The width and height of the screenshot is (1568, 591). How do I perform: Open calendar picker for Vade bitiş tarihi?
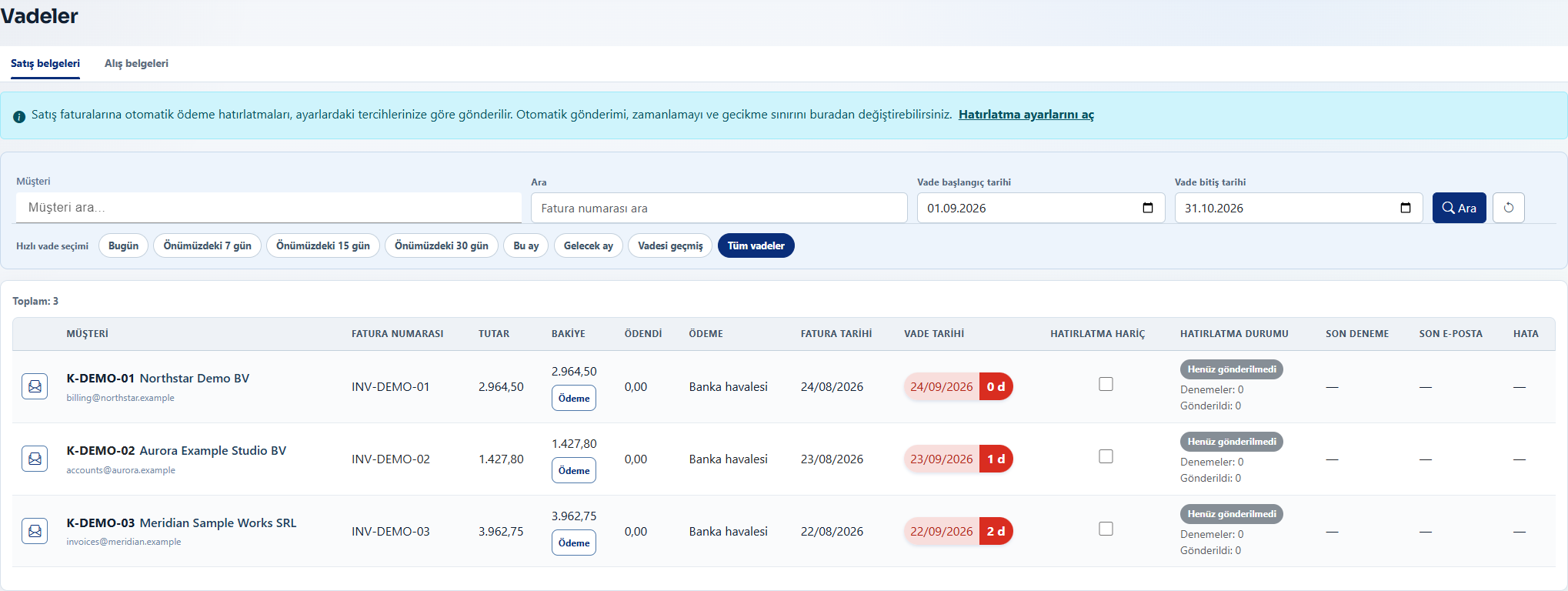tap(1406, 208)
